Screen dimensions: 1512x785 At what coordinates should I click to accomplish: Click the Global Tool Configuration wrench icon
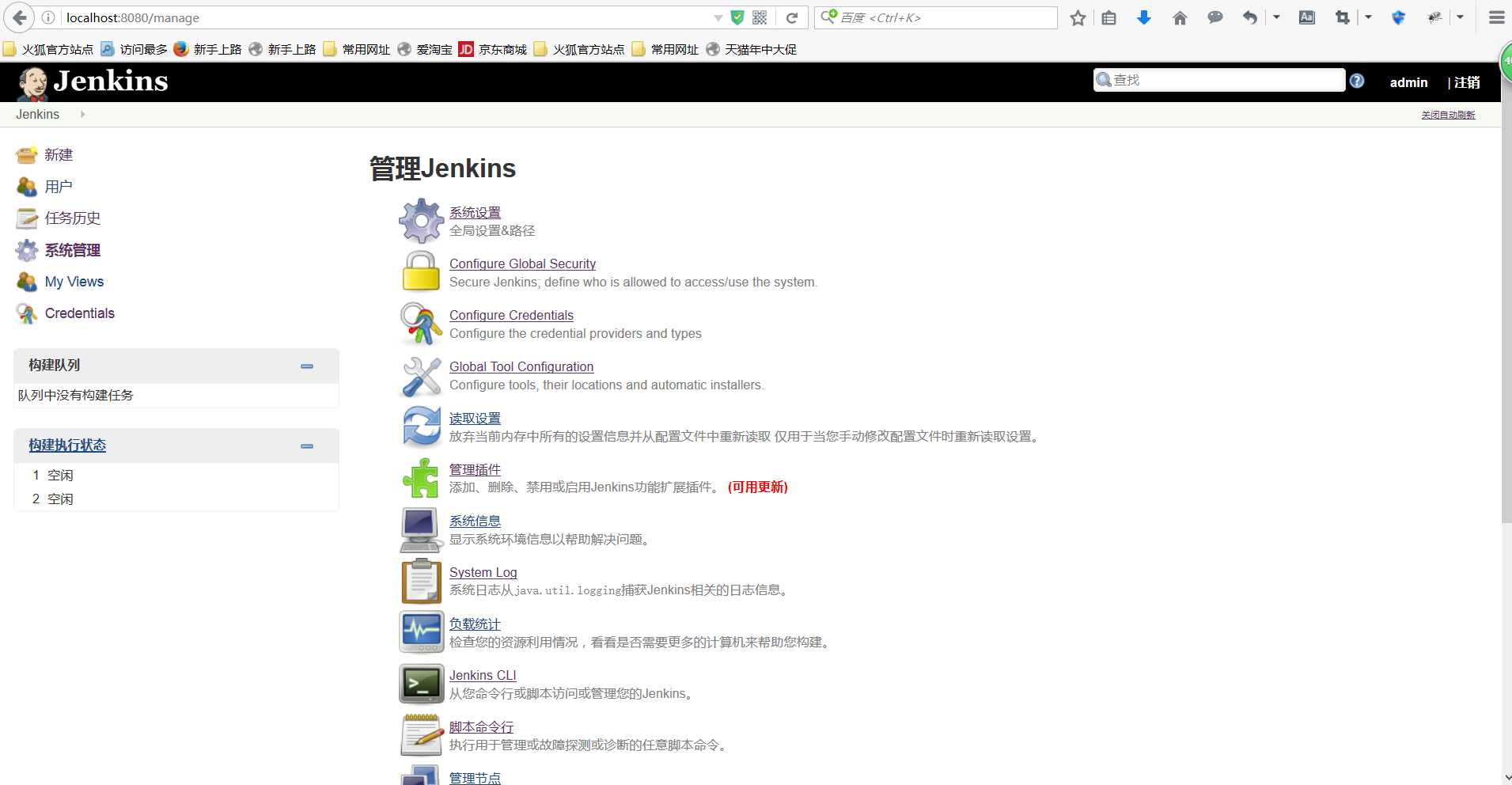[x=421, y=376]
